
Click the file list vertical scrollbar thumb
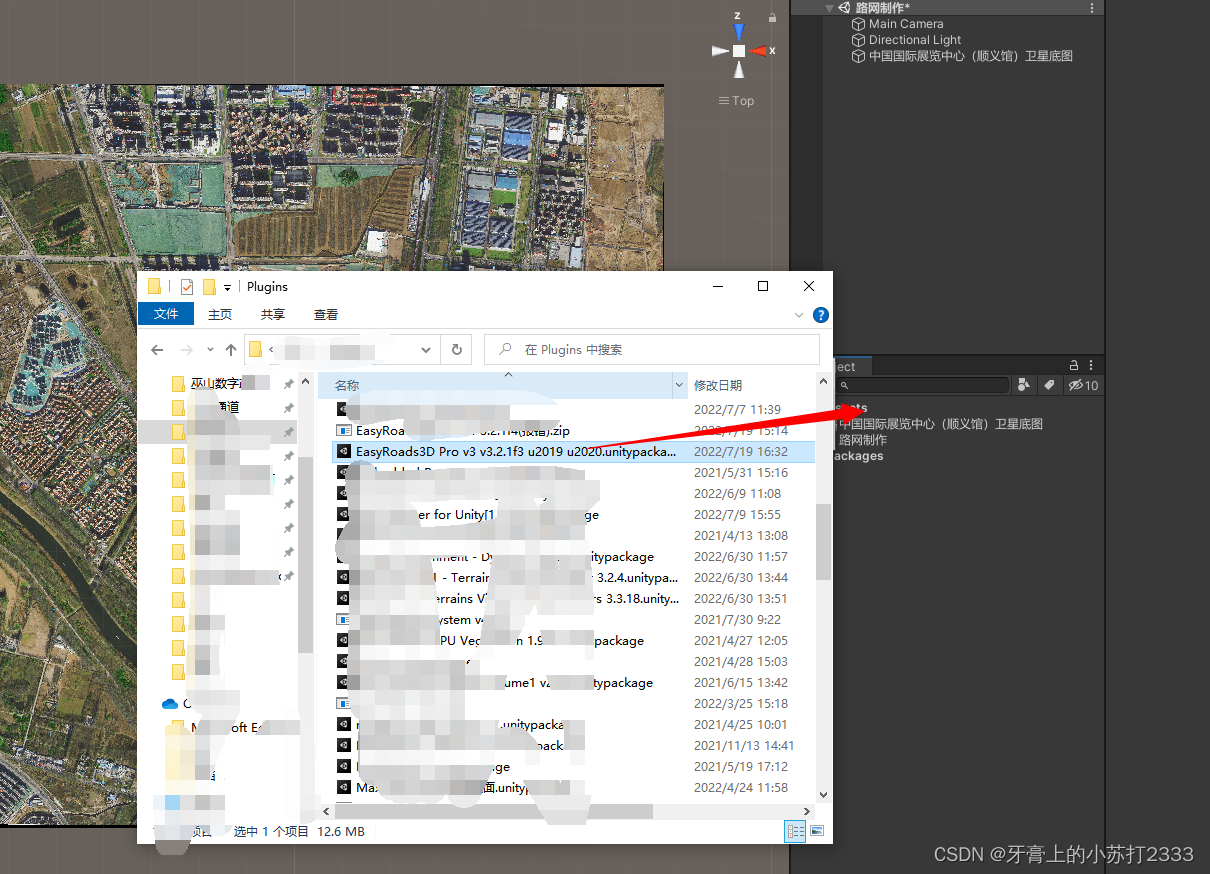(x=823, y=541)
